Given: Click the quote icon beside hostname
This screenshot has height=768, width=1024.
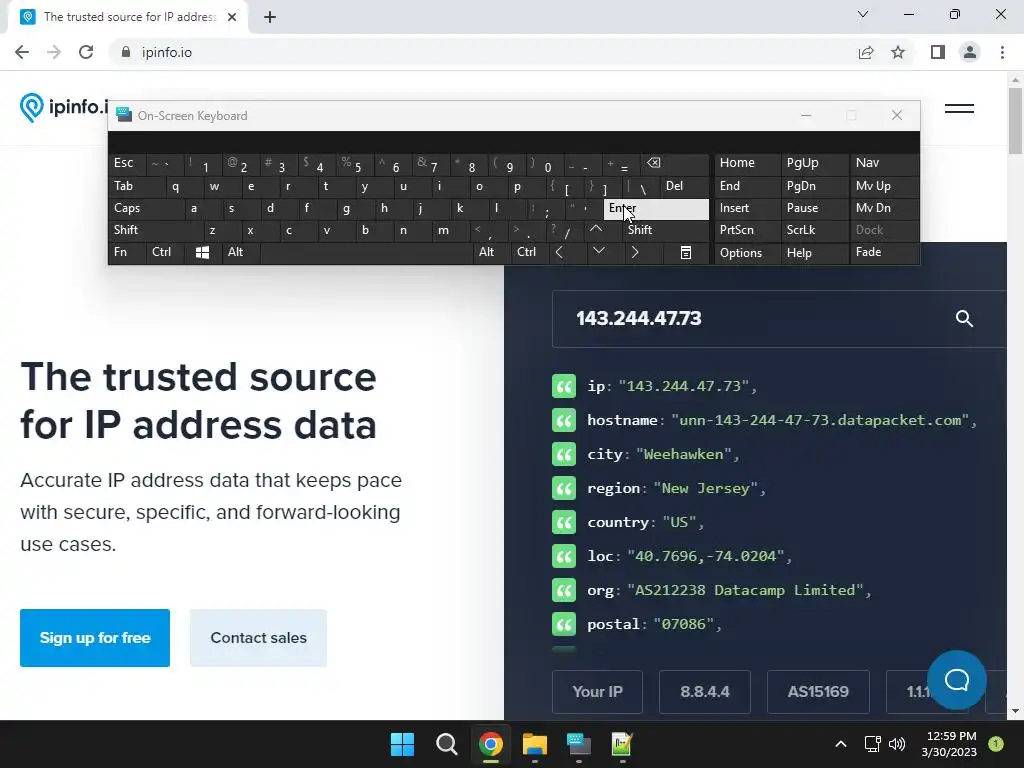Looking at the screenshot, I should click(x=564, y=420).
